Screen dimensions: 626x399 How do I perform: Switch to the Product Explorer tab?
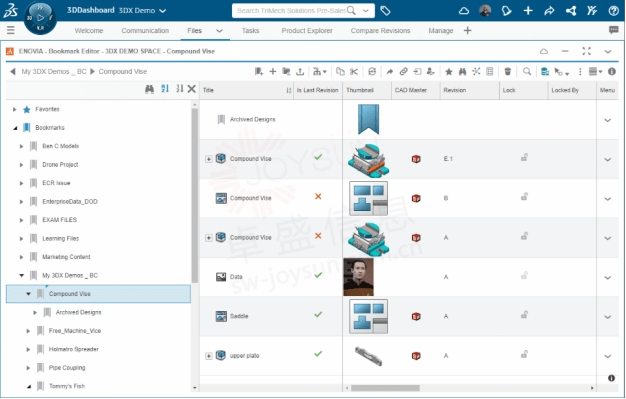click(x=307, y=31)
